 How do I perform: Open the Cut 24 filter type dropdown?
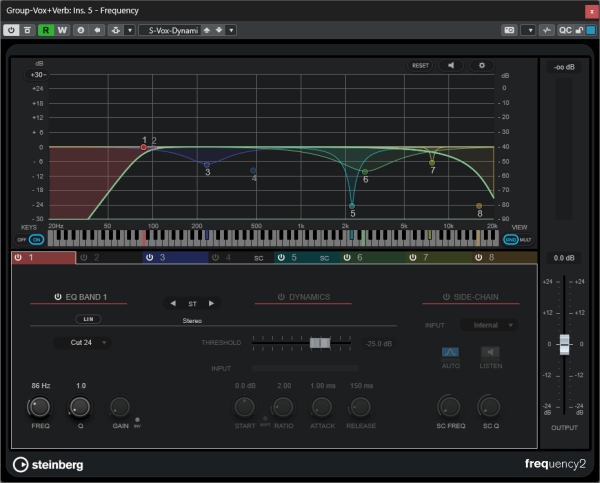tap(83, 343)
